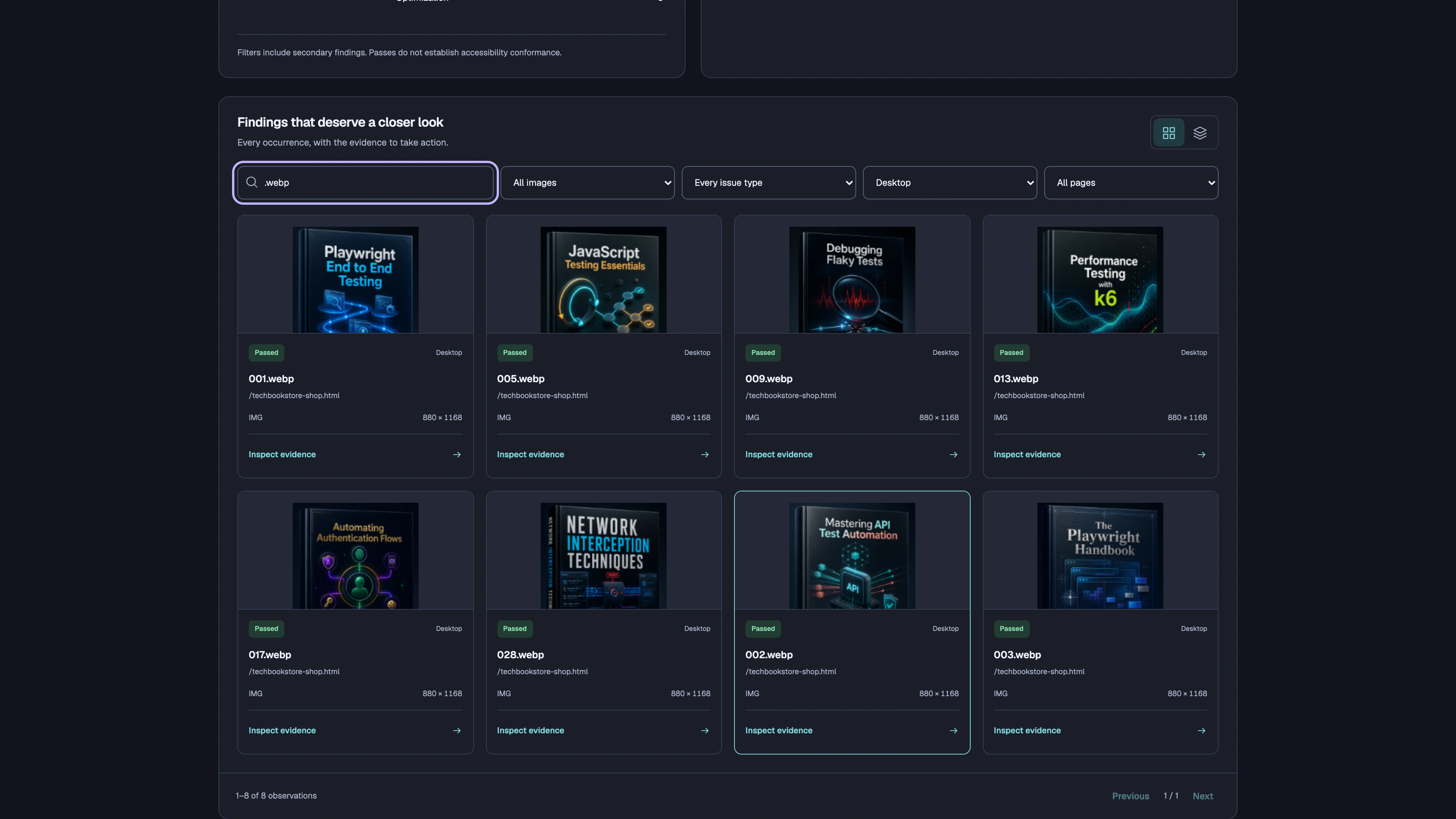Click the arrow icon on 013.webp card
The width and height of the screenshot is (1456, 819).
coord(1202,455)
